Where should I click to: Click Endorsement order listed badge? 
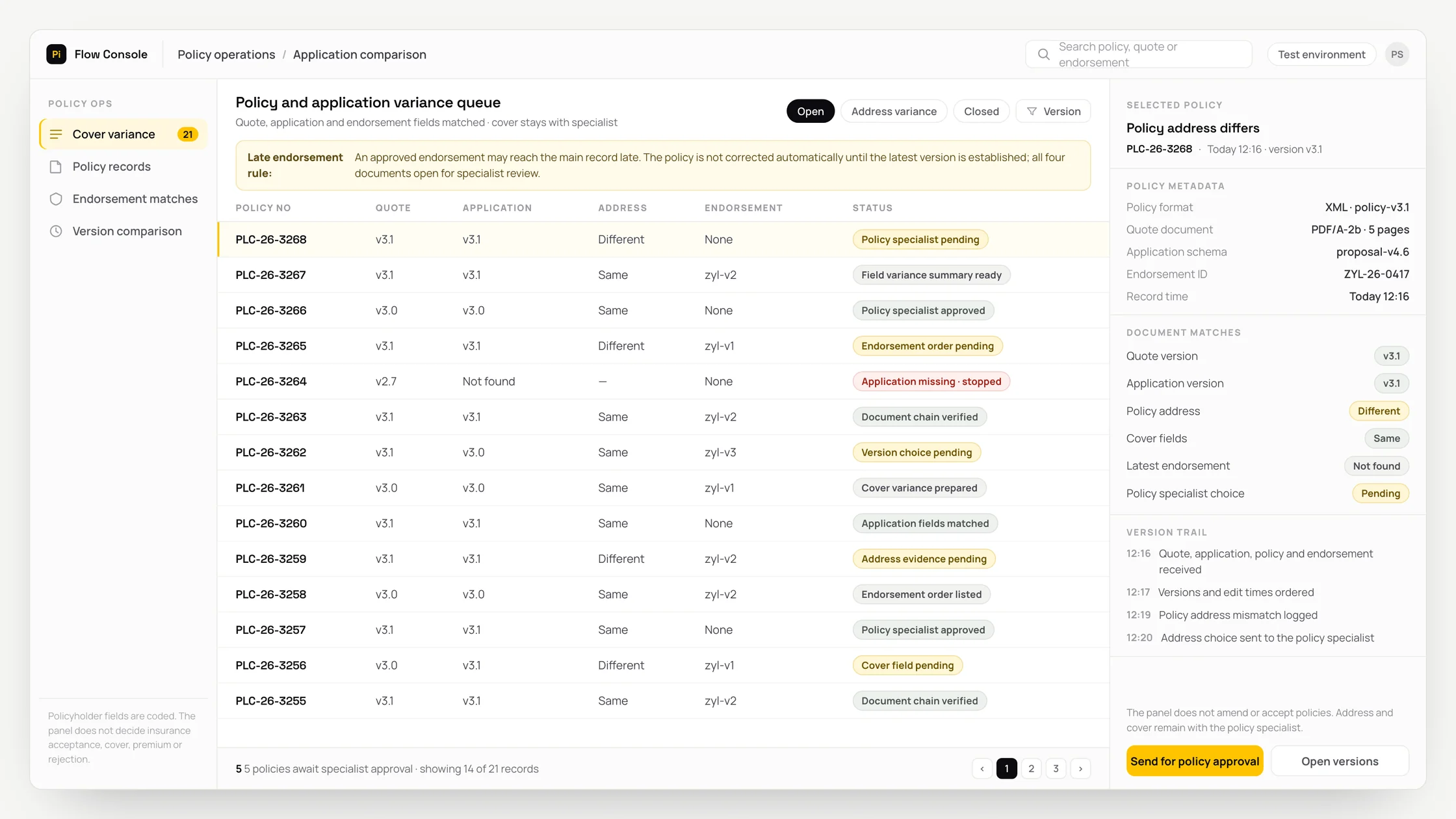[x=921, y=595]
